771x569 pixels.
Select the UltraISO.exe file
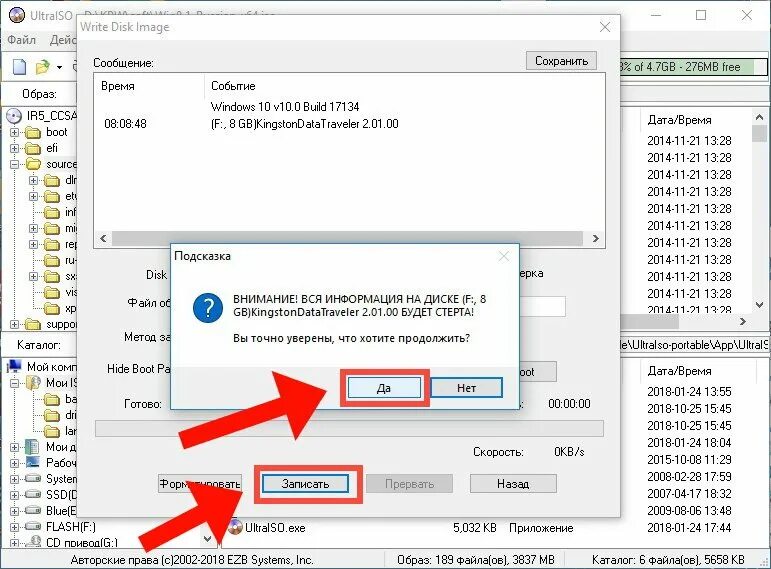tap(275, 528)
